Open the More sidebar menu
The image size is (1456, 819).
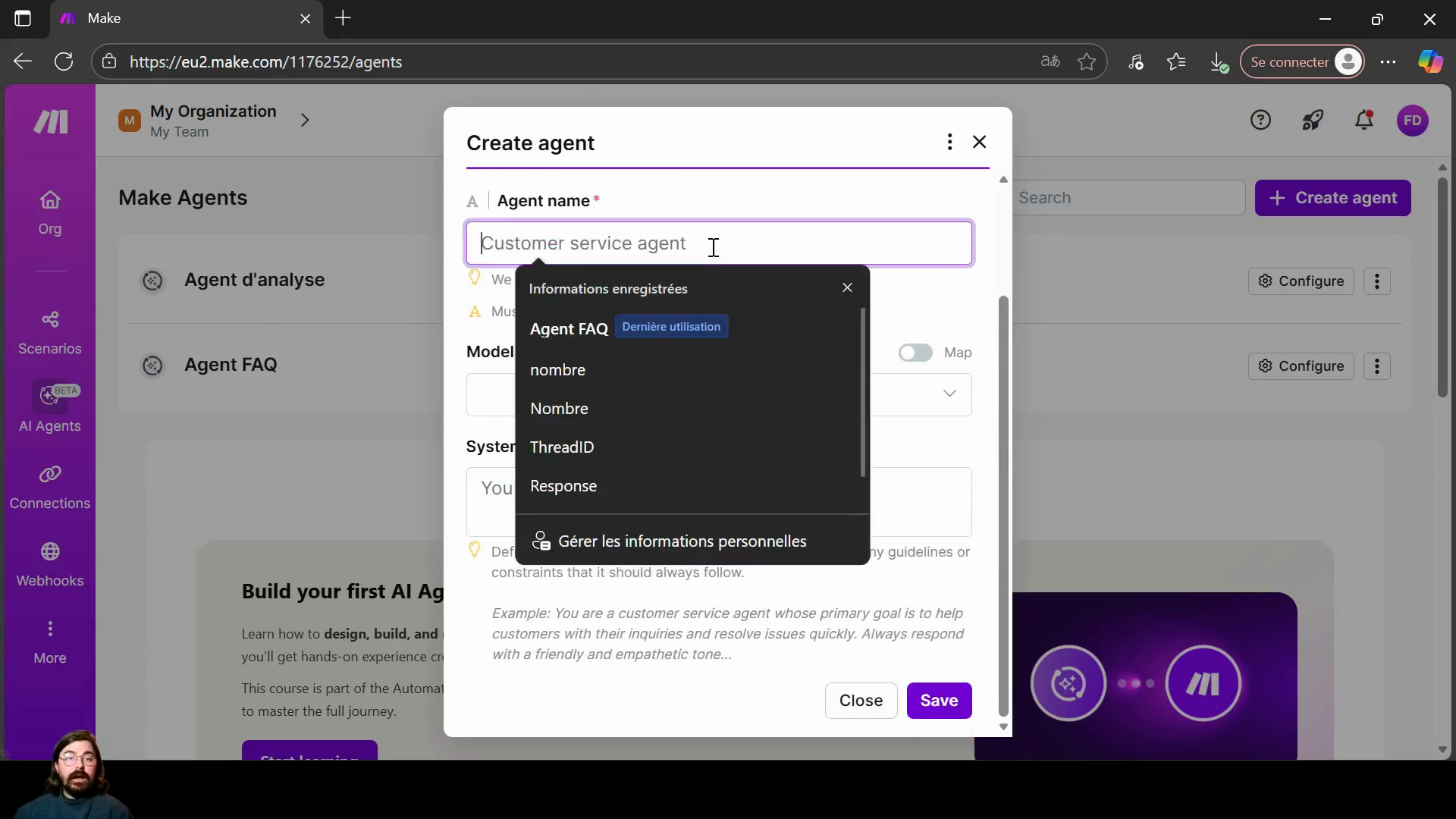(x=50, y=642)
